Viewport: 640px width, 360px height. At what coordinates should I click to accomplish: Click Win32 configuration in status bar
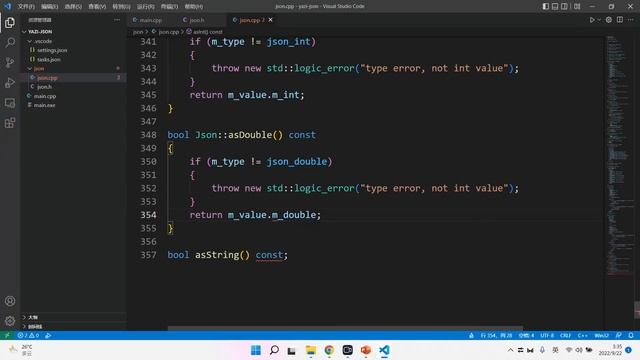tap(601, 335)
